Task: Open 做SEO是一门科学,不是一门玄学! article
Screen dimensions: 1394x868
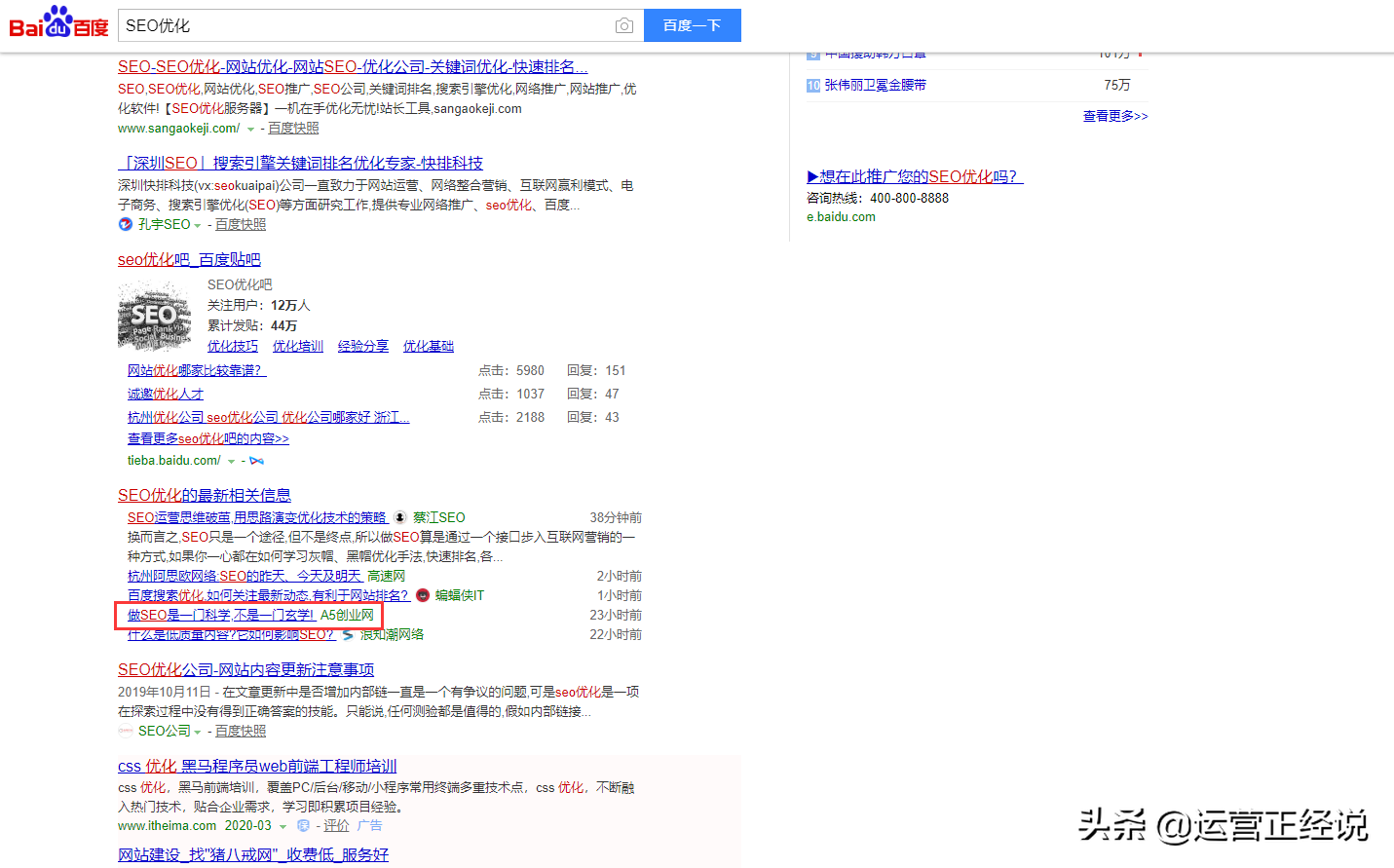Action: point(221,615)
